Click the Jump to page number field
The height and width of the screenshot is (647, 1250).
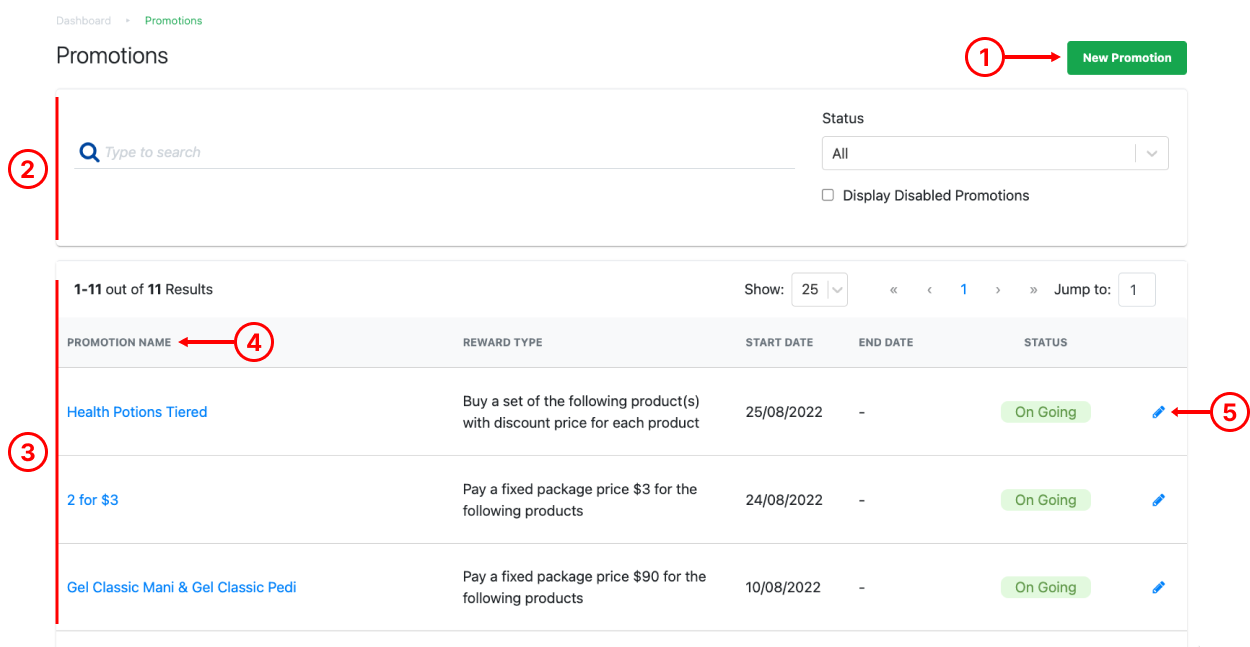[x=1136, y=290]
